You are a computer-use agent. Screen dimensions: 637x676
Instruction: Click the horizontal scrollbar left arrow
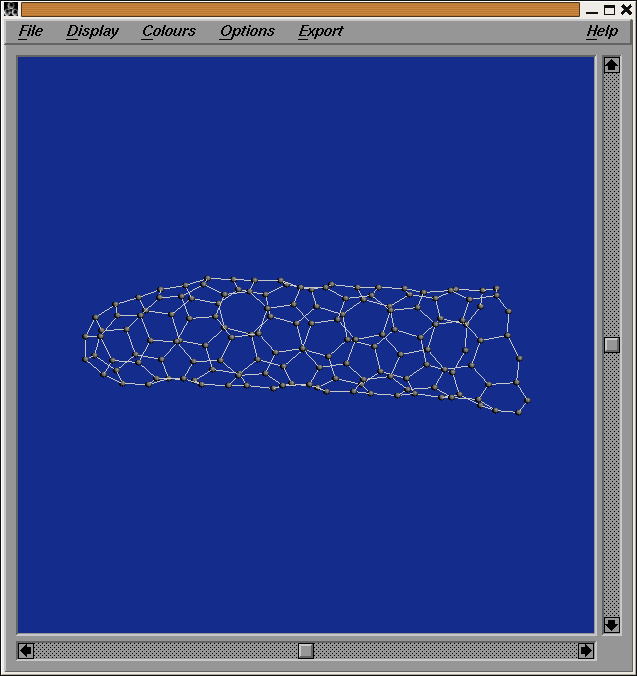coord(26,651)
